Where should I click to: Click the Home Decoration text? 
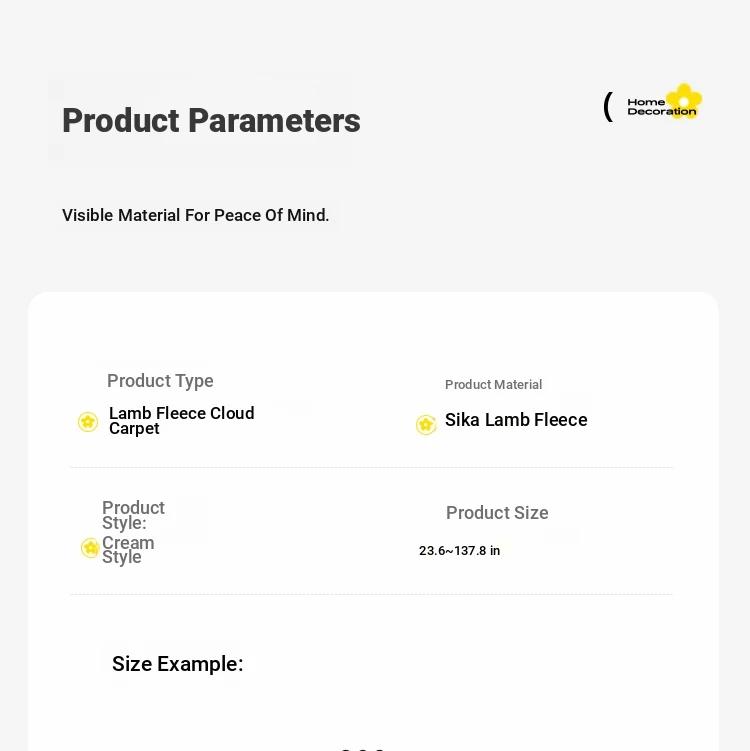pos(661,107)
